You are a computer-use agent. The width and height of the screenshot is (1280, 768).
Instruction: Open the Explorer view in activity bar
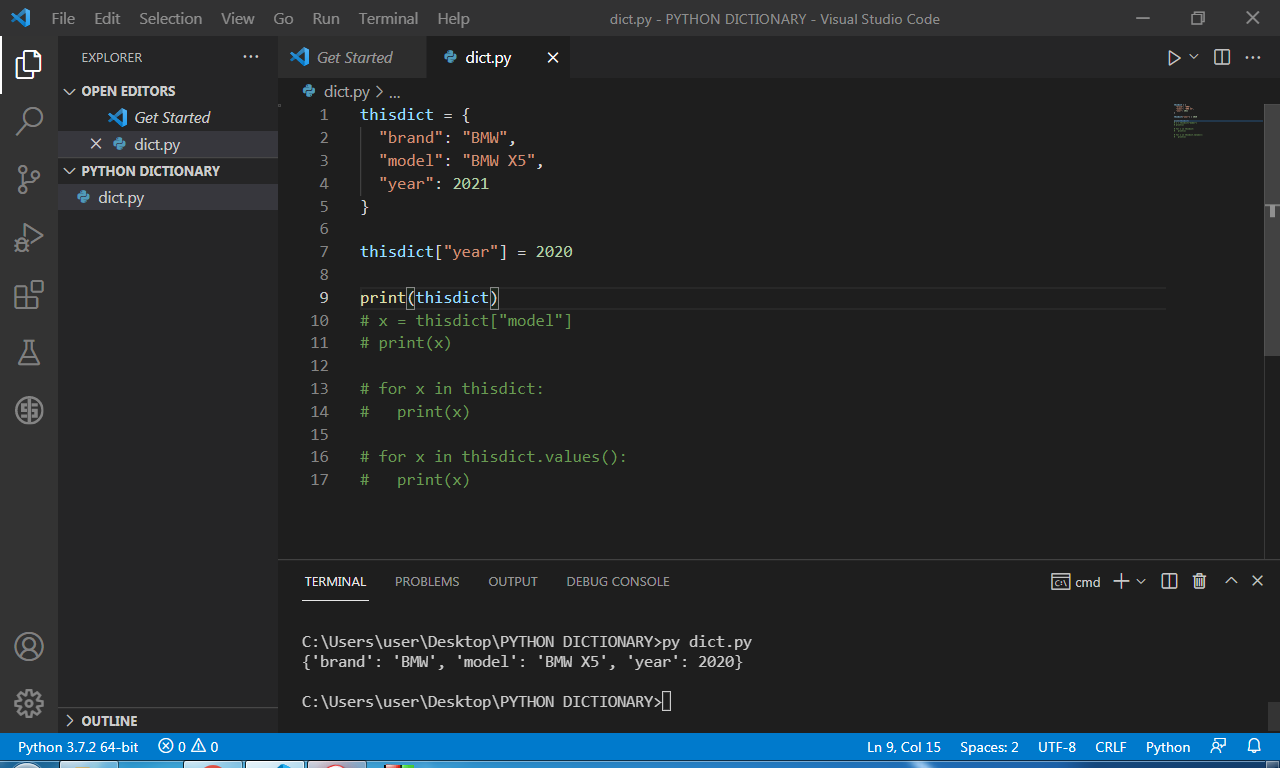[29, 65]
